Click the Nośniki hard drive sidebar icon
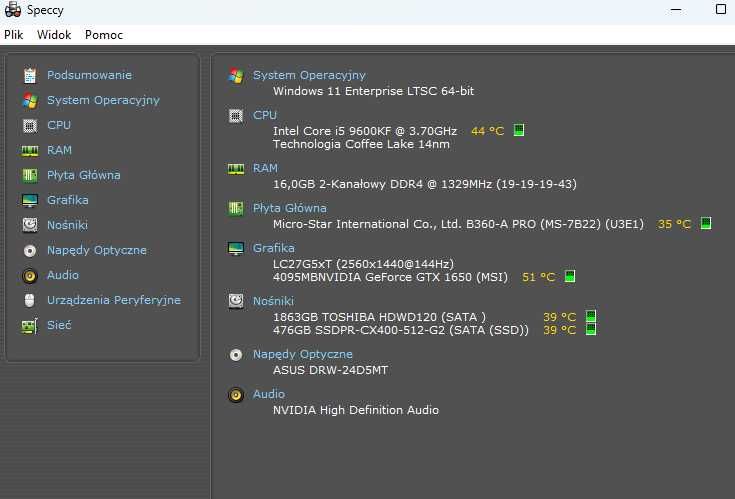Image resolution: width=735 pixels, height=499 pixels. 30,225
